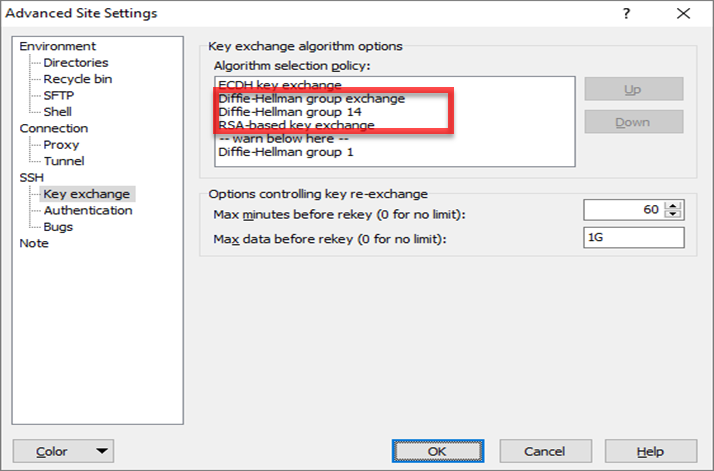This screenshot has width=714, height=471.
Task: Click the question mark help icon
Action: click(627, 14)
